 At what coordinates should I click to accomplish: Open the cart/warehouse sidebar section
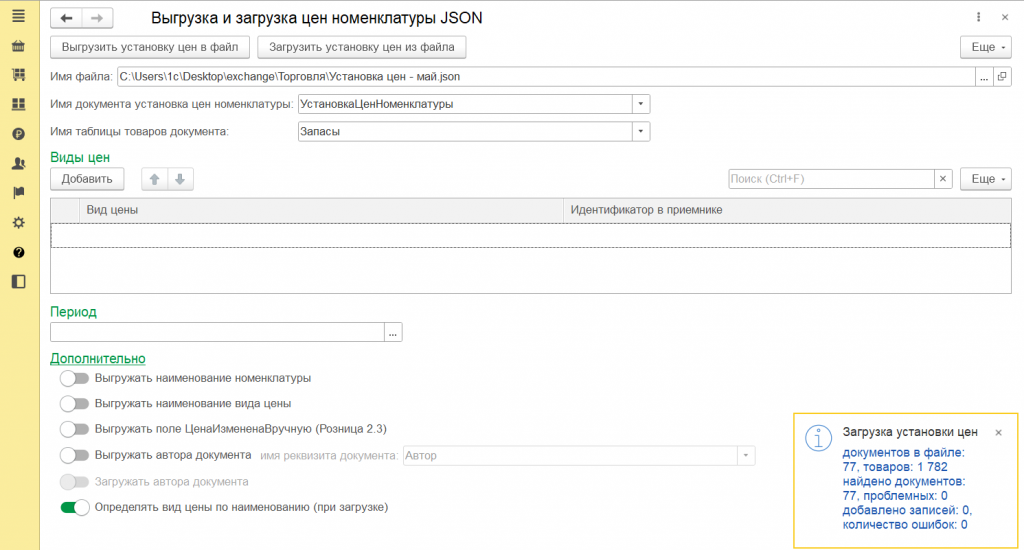(x=18, y=74)
